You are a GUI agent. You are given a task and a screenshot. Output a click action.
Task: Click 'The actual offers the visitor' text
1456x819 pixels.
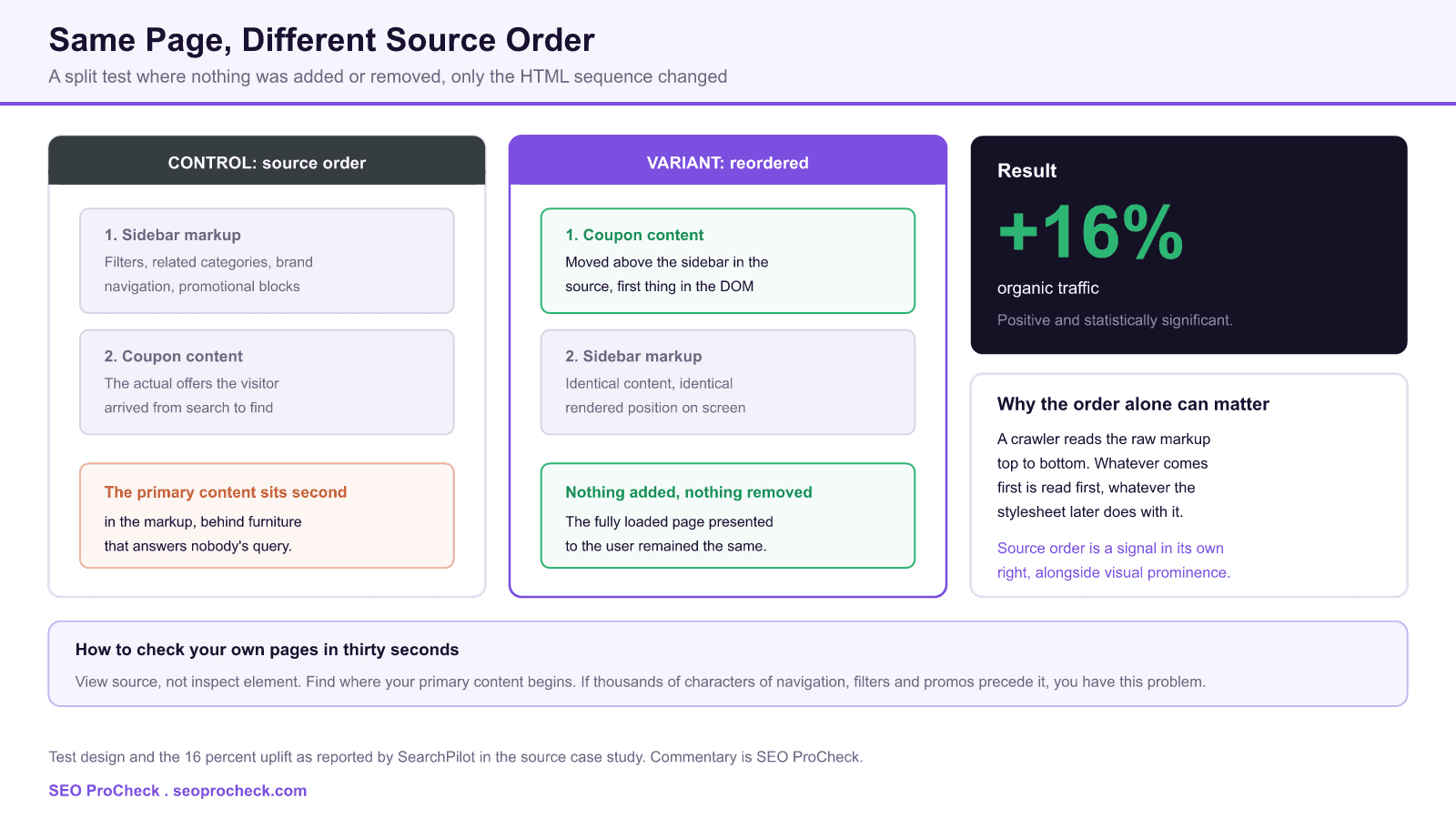coord(191,383)
